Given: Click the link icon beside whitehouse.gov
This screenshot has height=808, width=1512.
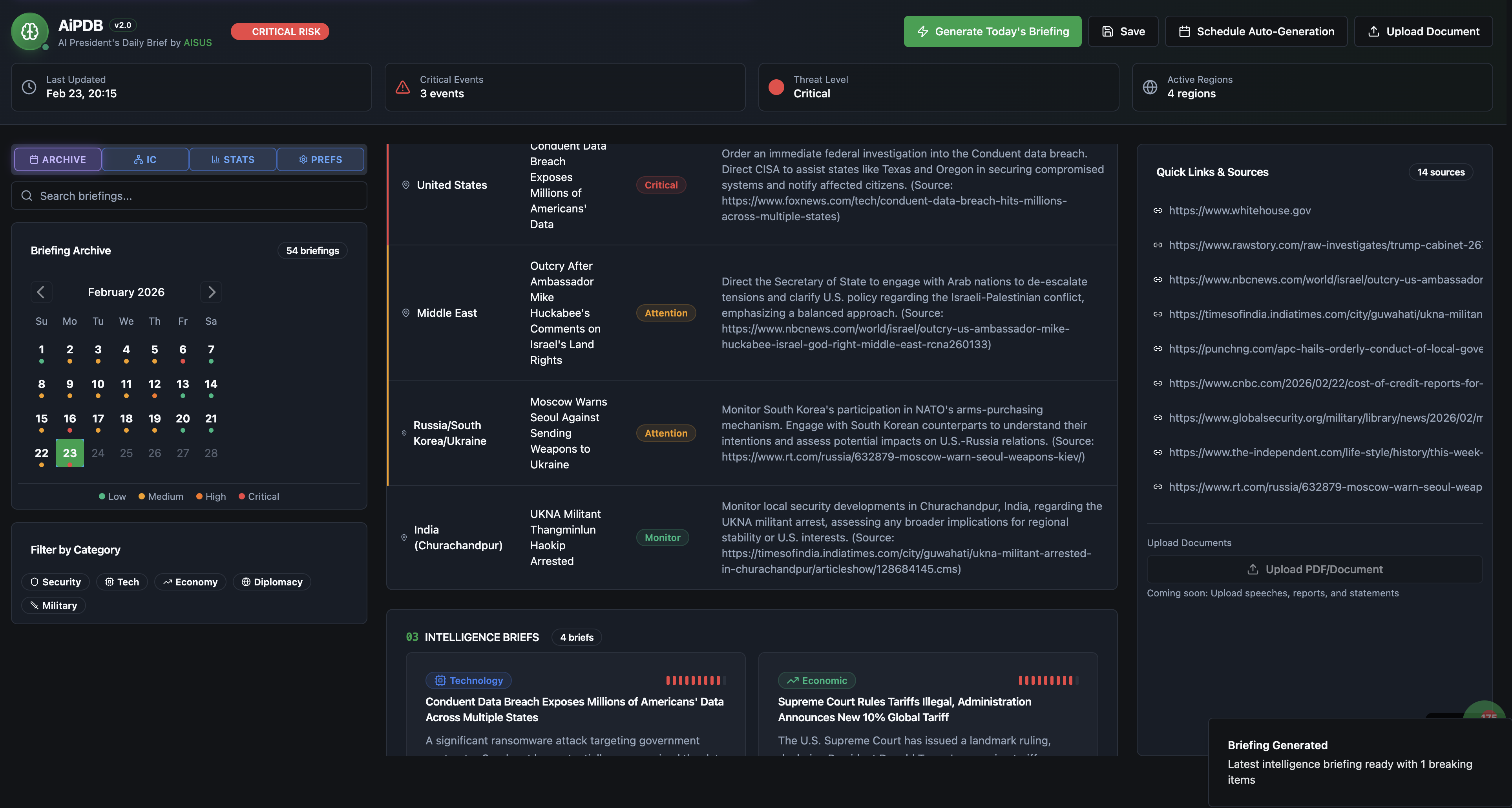Looking at the screenshot, I should (1158, 211).
